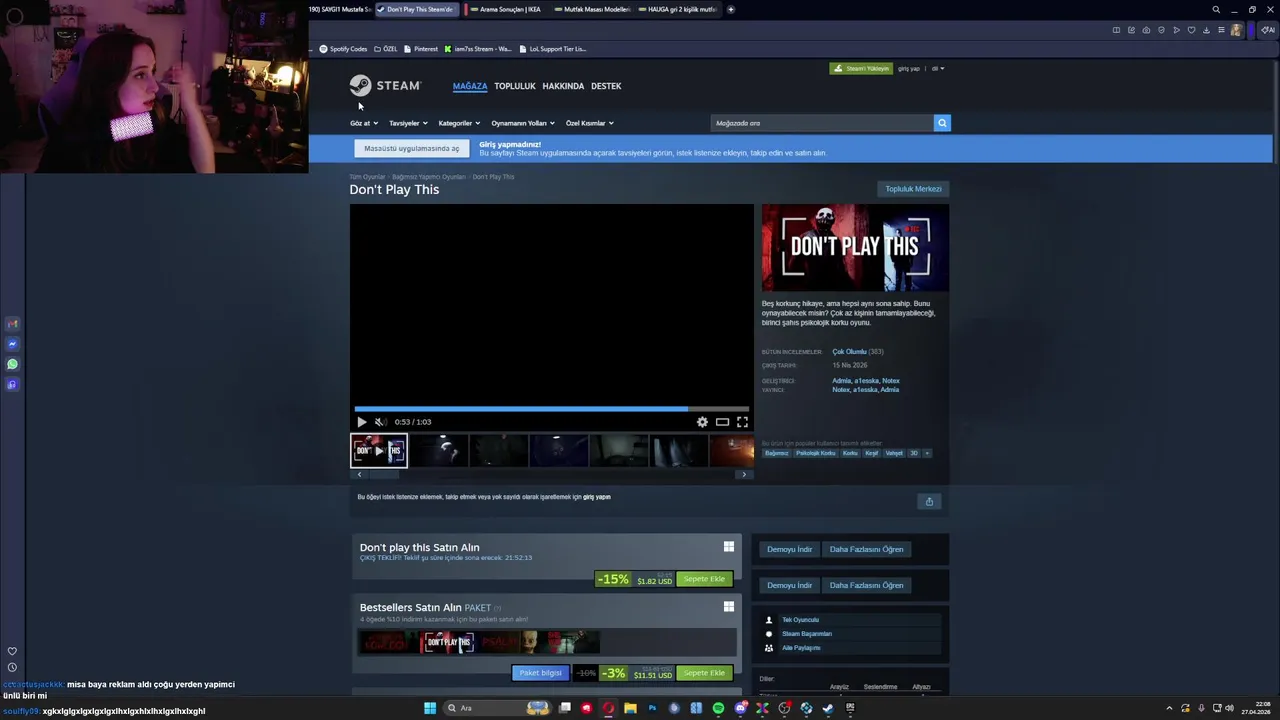Show the next media thumbnails with the right arrow
Screen dimensions: 1280x720
[x=743, y=474]
